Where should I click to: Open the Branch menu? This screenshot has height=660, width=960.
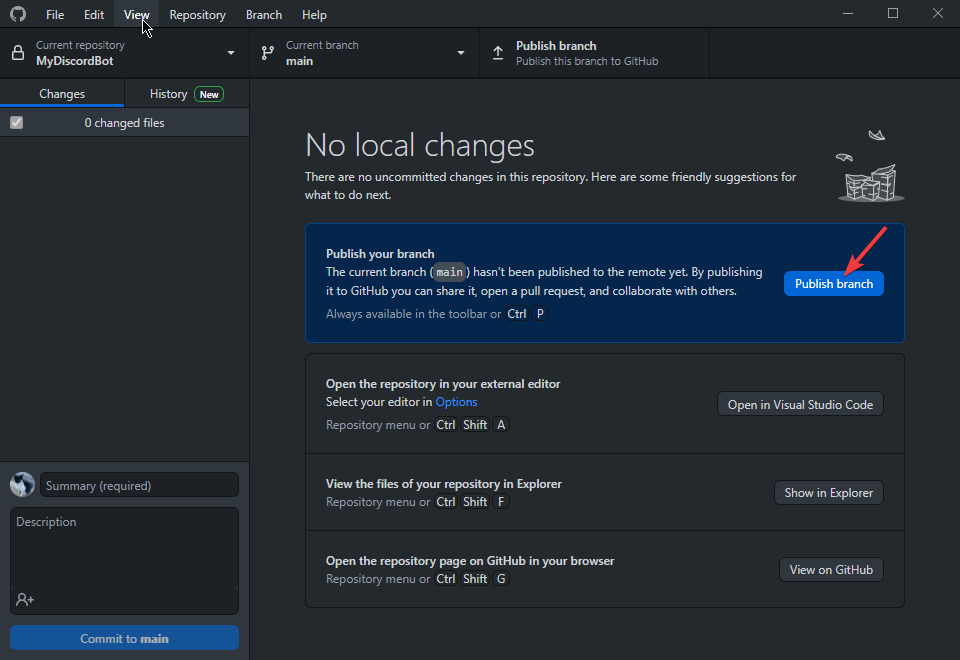coord(263,14)
